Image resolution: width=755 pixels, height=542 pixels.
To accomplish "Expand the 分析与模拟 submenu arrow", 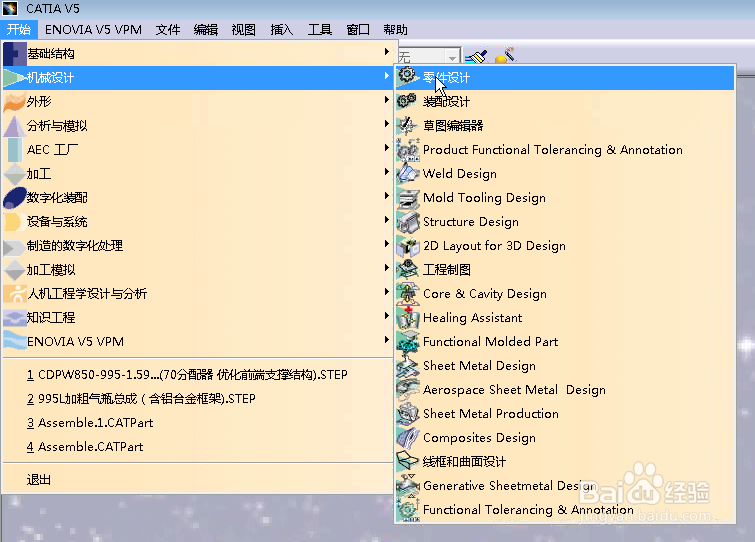I will point(387,124).
